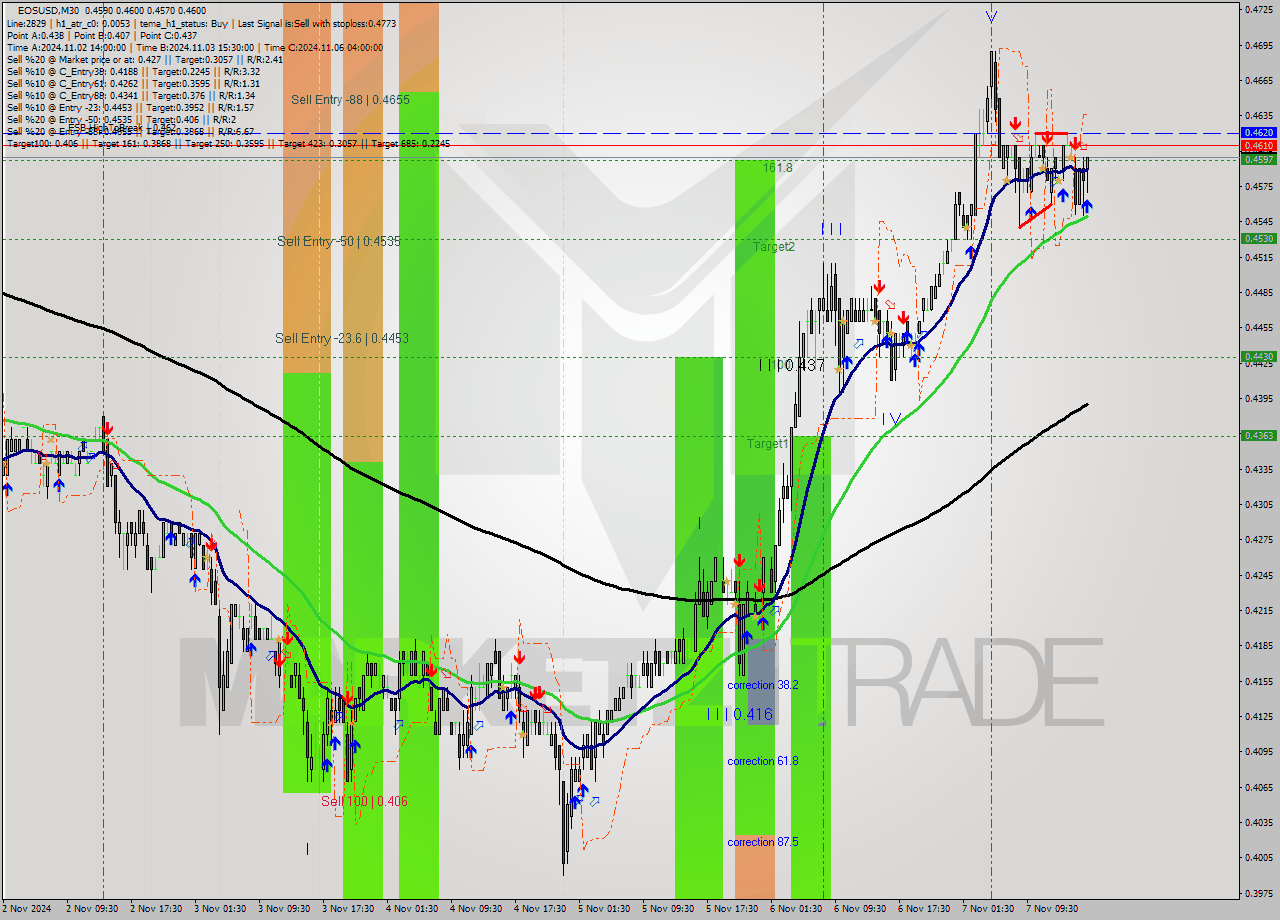
Task: Click the 0.4065 price axis label
Action: [x=1257, y=787]
